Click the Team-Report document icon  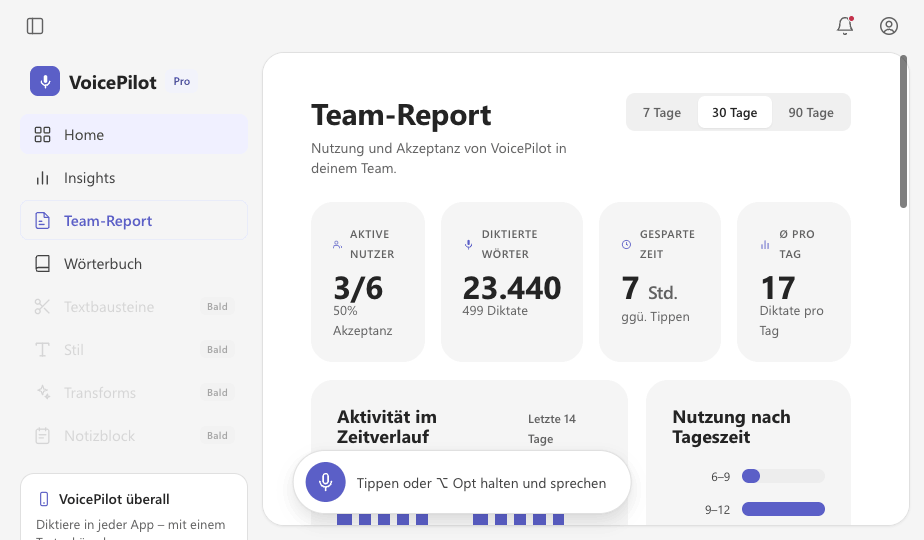click(x=42, y=220)
